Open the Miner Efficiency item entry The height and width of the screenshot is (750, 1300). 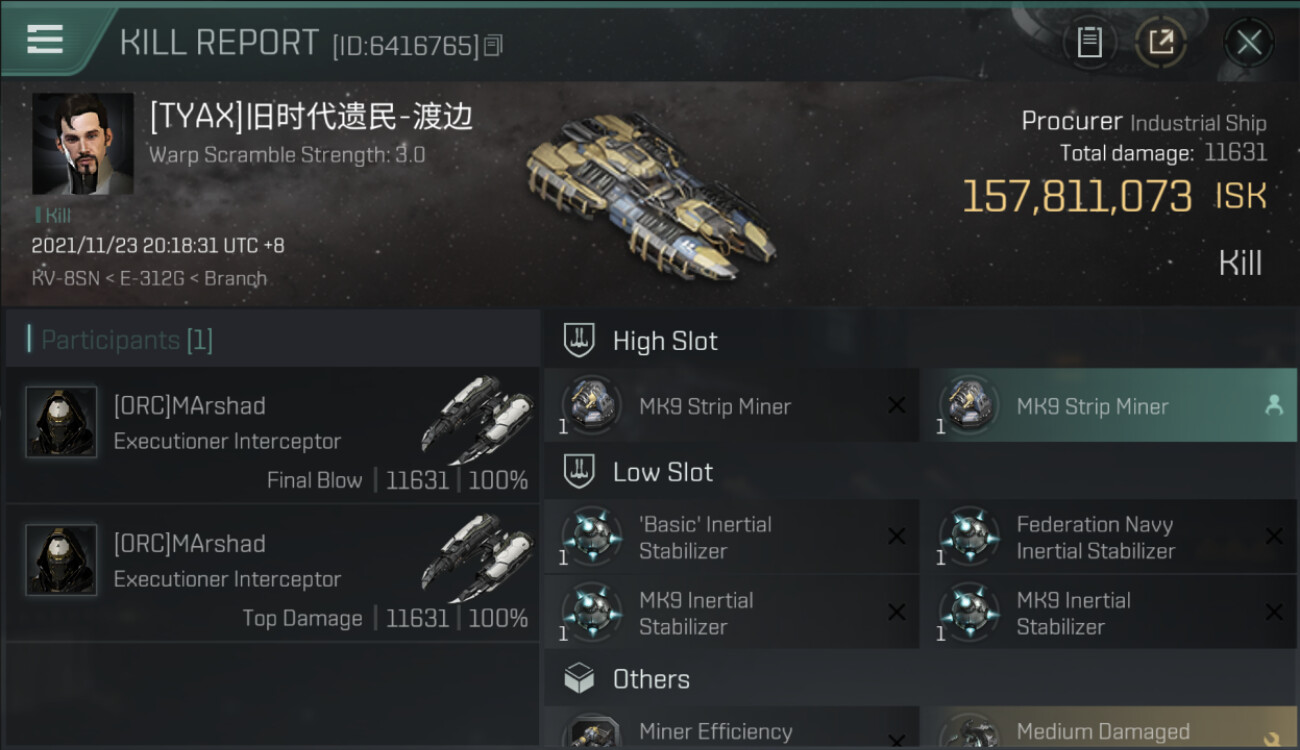tap(732, 728)
